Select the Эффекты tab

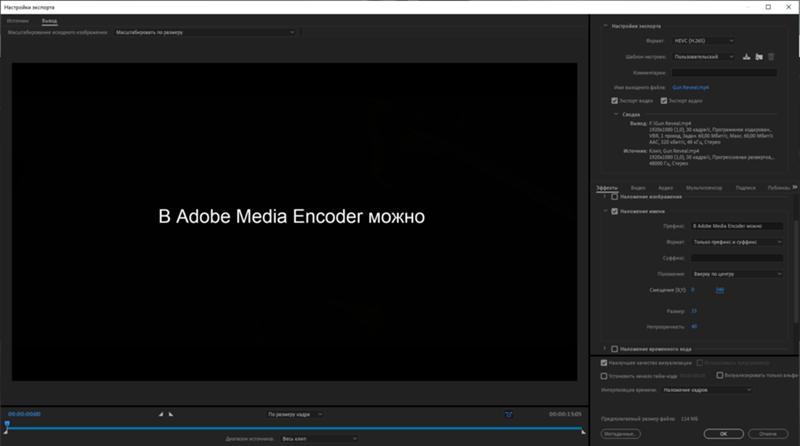607,188
